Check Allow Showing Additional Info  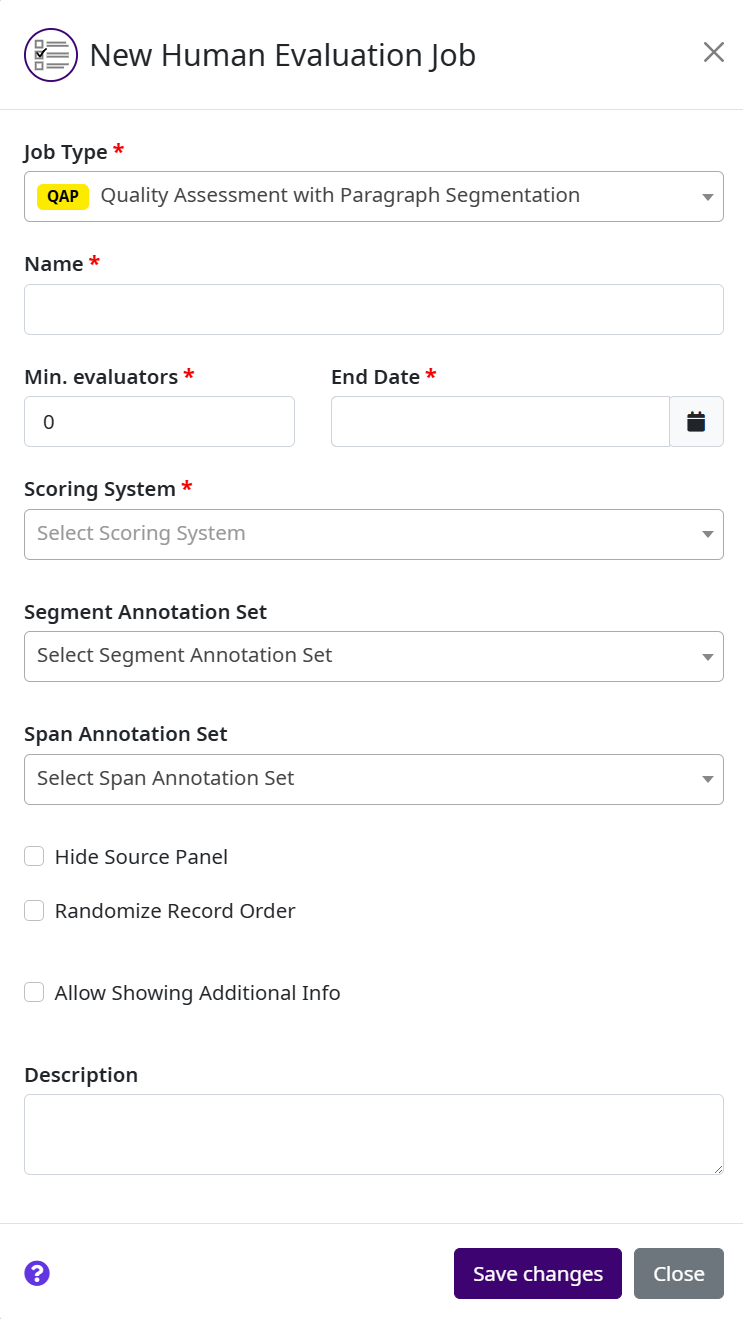(35, 993)
